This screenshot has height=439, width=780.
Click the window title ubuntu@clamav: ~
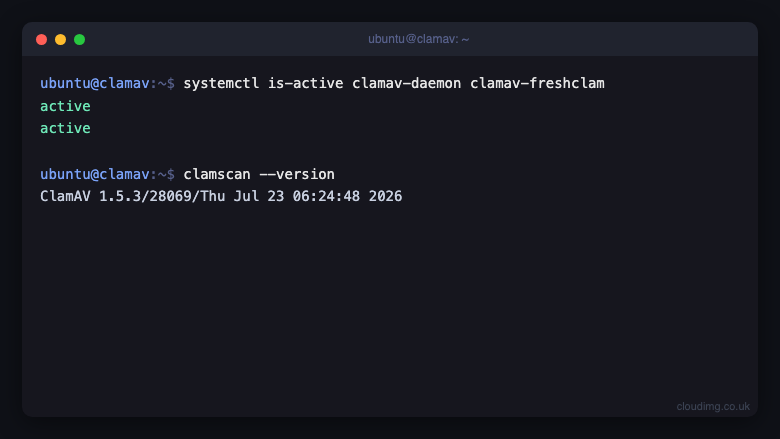pyautogui.click(x=418, y=39)
